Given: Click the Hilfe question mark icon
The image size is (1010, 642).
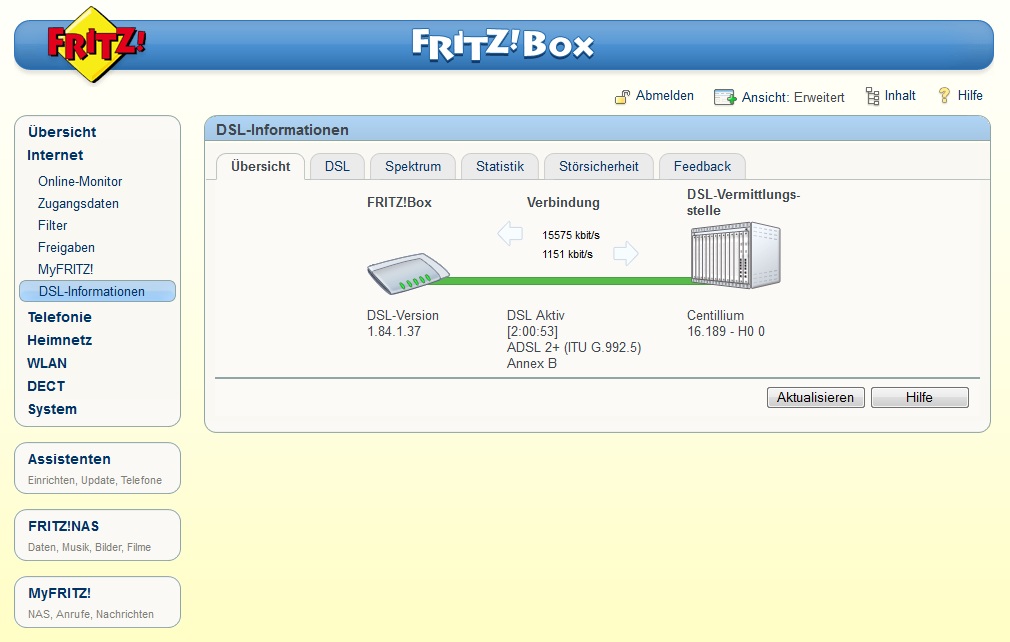Looking at the screenshot, I should [944, 96].
